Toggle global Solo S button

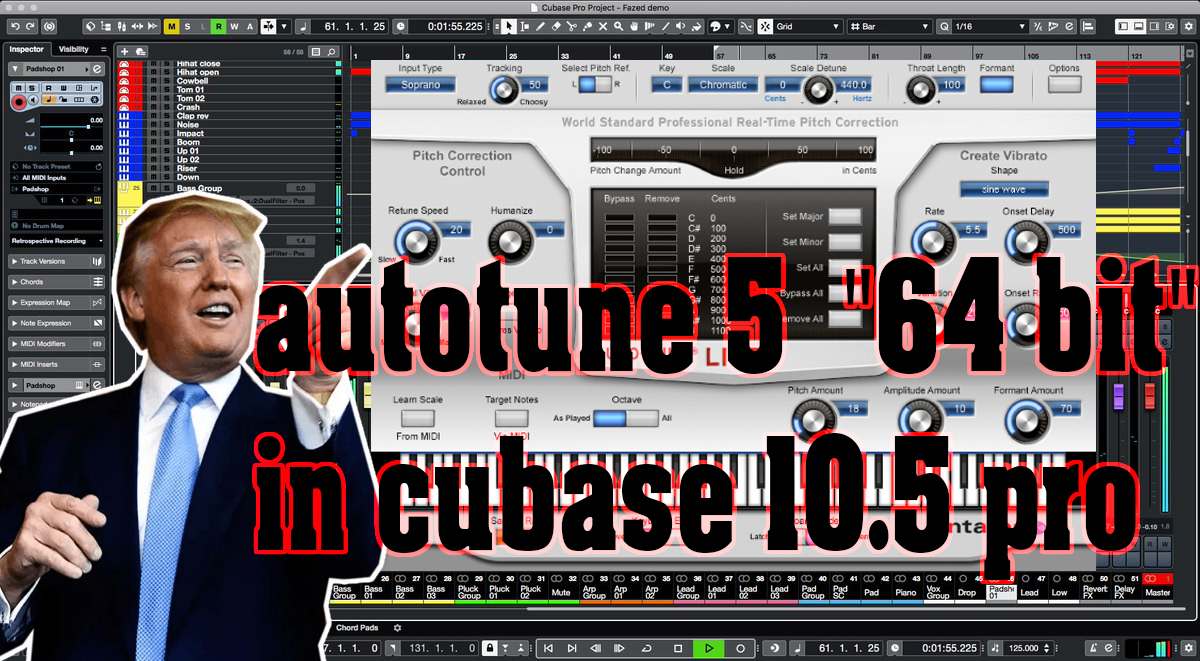[x=187, y=26]
